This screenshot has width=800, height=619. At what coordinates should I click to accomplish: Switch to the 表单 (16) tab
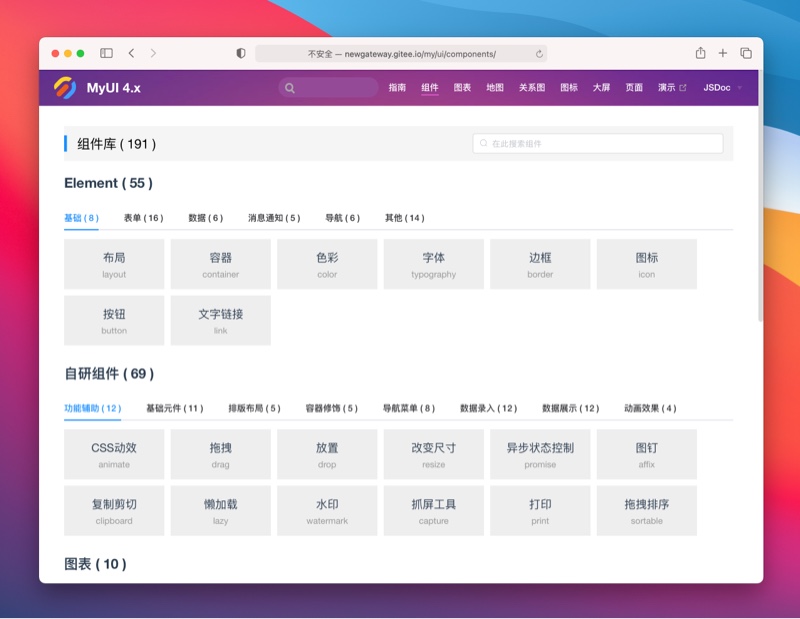(x=144, y=218)
